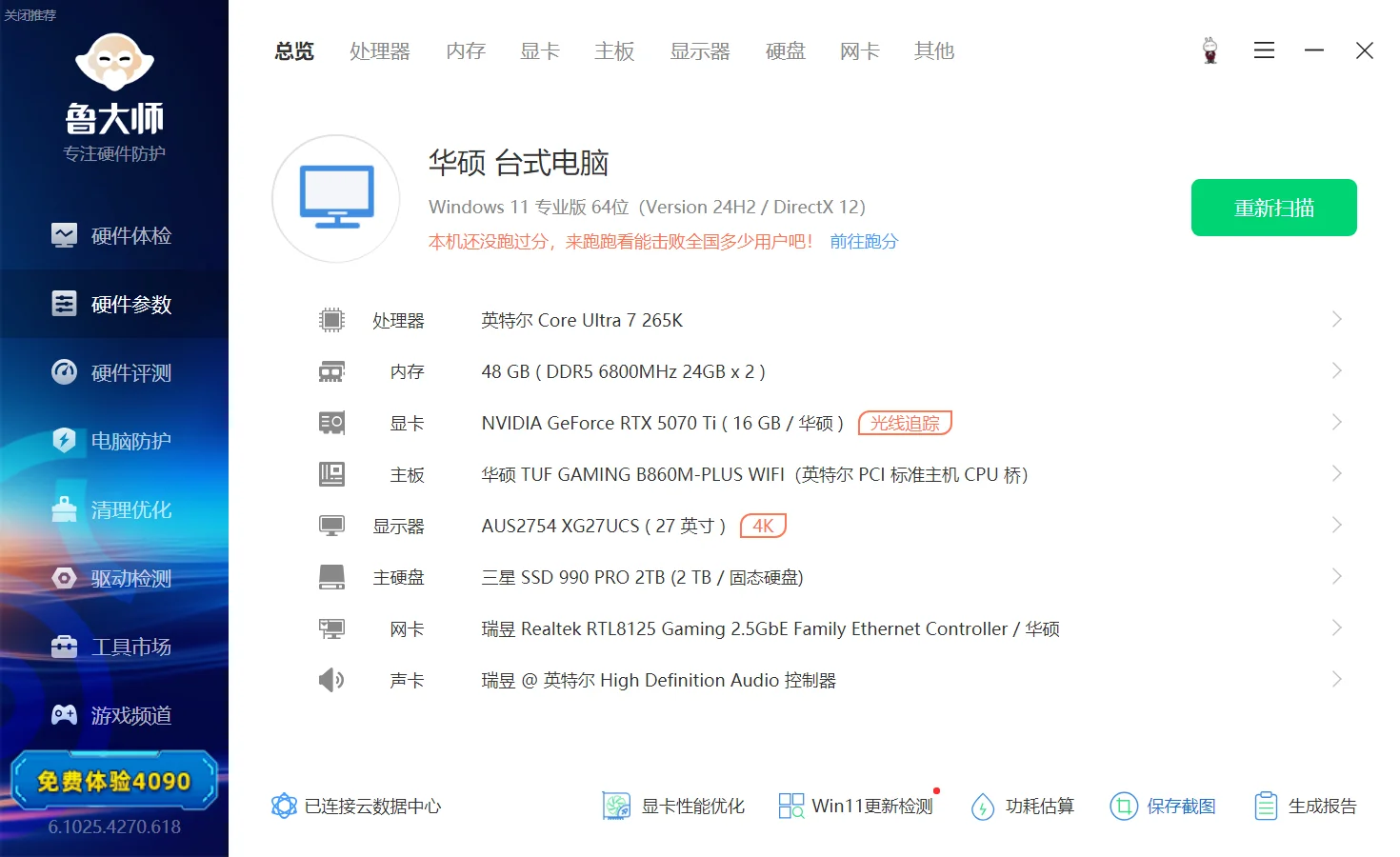Switch to the 显卡 tab

(539, 52)
